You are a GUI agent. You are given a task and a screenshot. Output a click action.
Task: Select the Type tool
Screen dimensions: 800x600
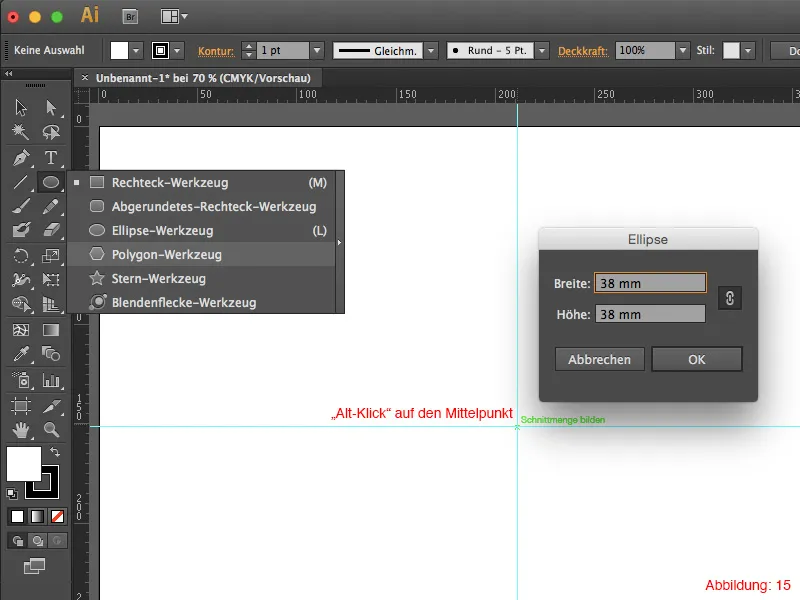tap(51, 158)
